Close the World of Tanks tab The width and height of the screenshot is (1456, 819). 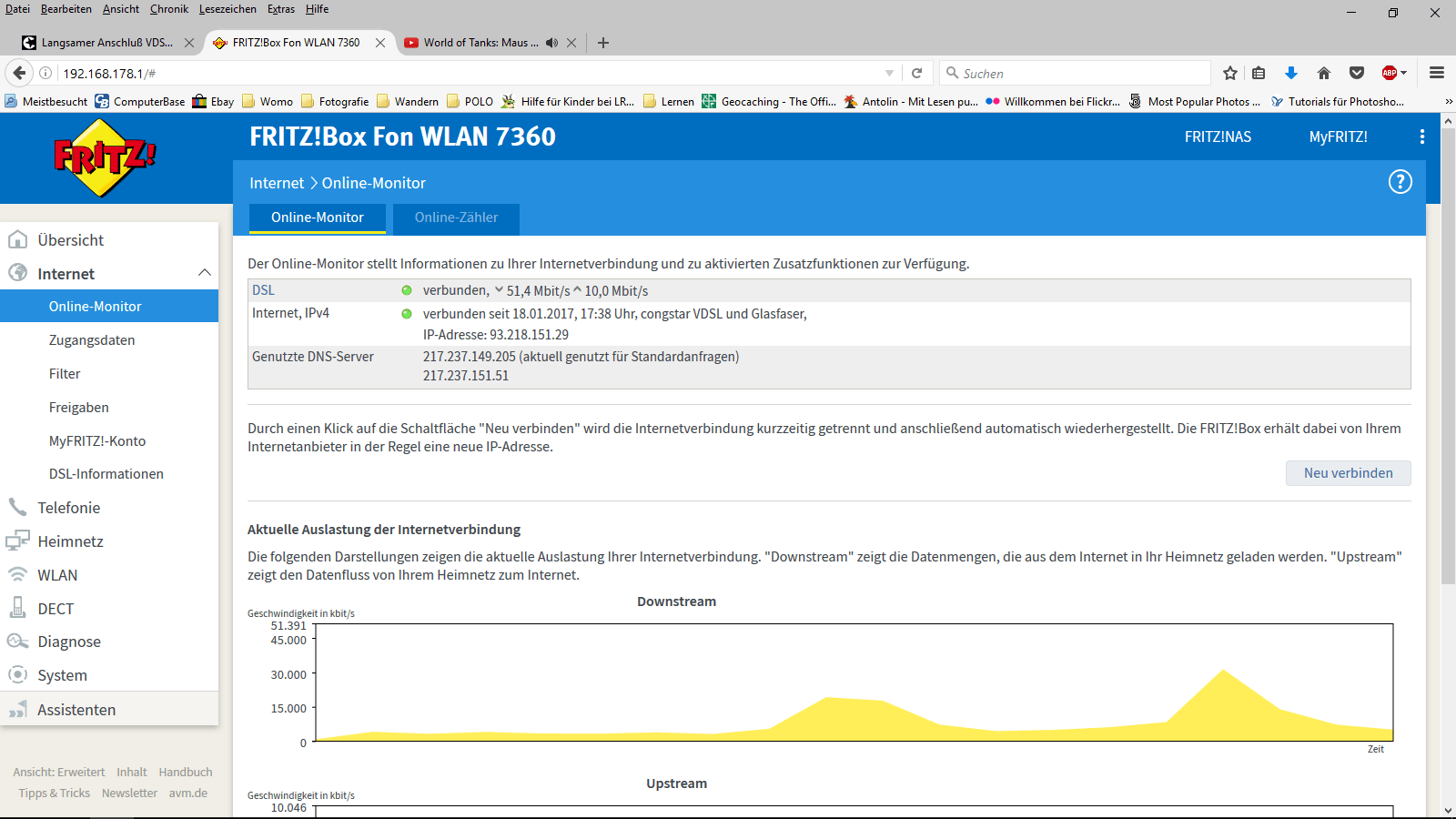(x=571, y=43)
